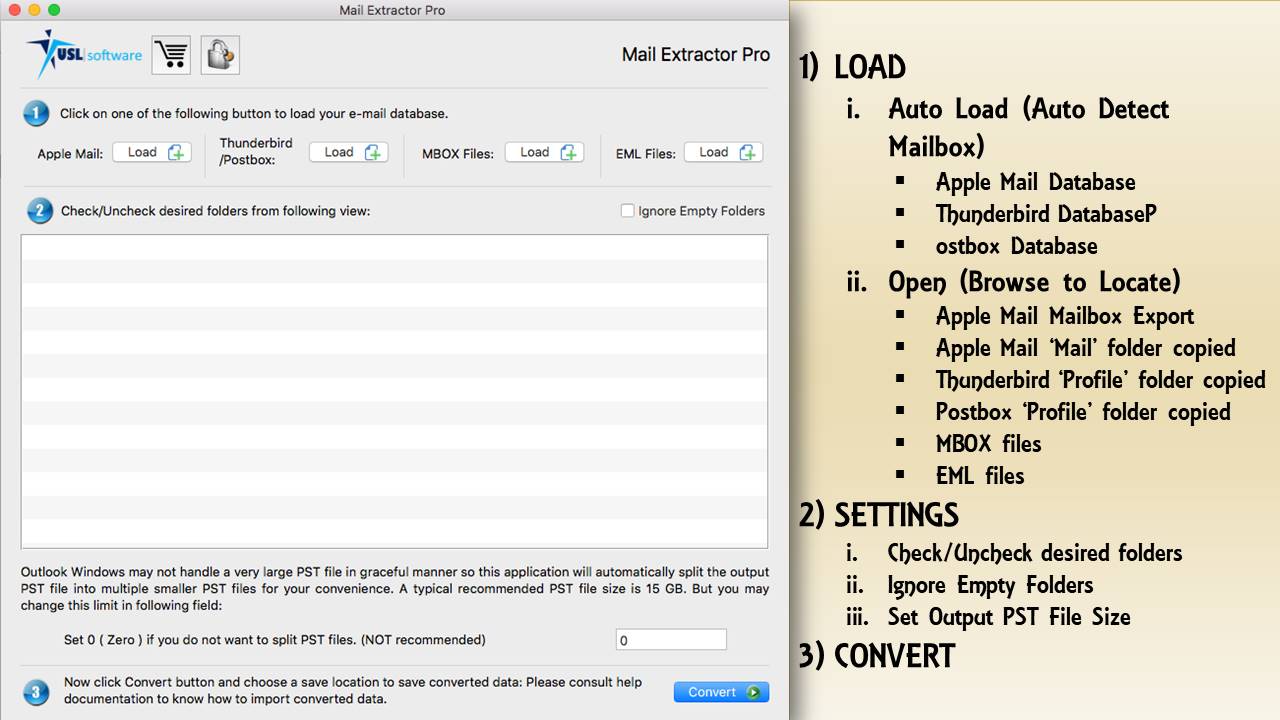This screenshot has width=1280, height=720.
Task: Click 'Check/Uncheck desired folders from following view' text
Action: (x=216, y=211)
